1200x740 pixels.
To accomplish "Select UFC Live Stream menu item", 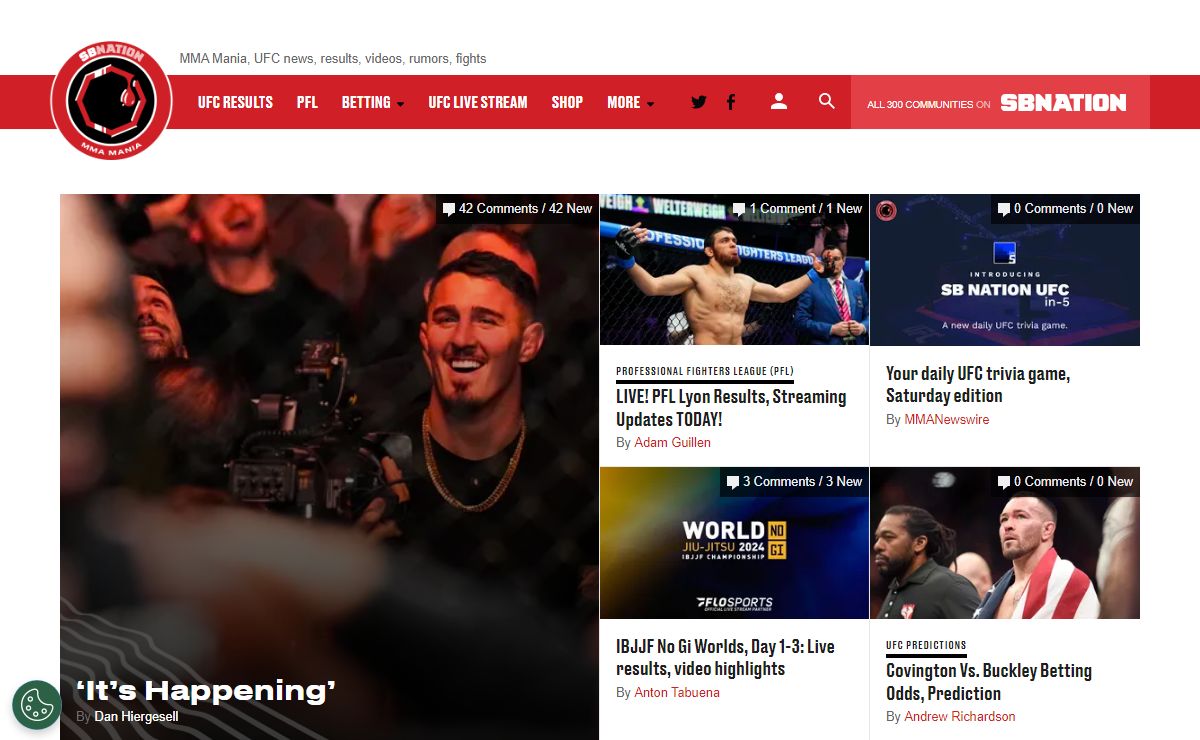I will tap(477, 102).
